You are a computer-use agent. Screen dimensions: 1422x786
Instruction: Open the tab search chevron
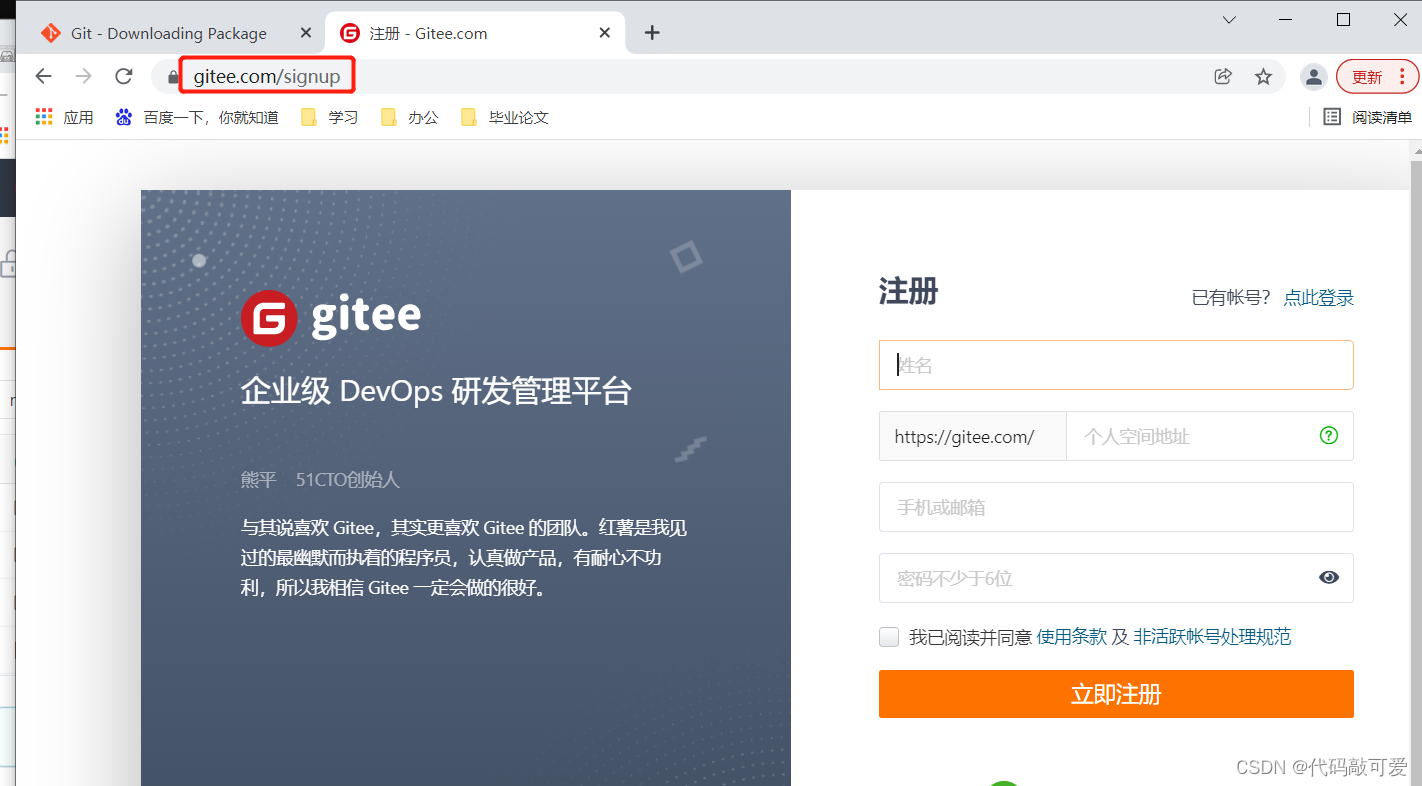point(1230,20)
